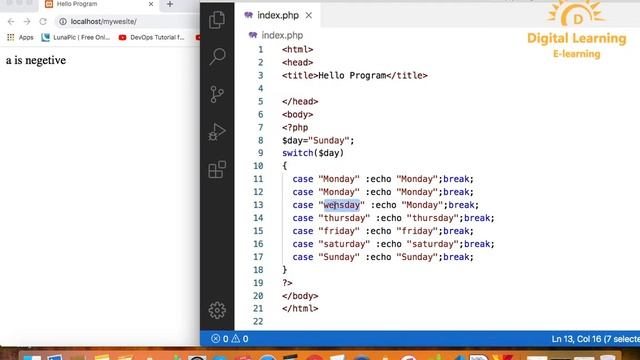Click the Ln 13, Col 16 status entry
The image size is (640, 360).
[596, 339]
